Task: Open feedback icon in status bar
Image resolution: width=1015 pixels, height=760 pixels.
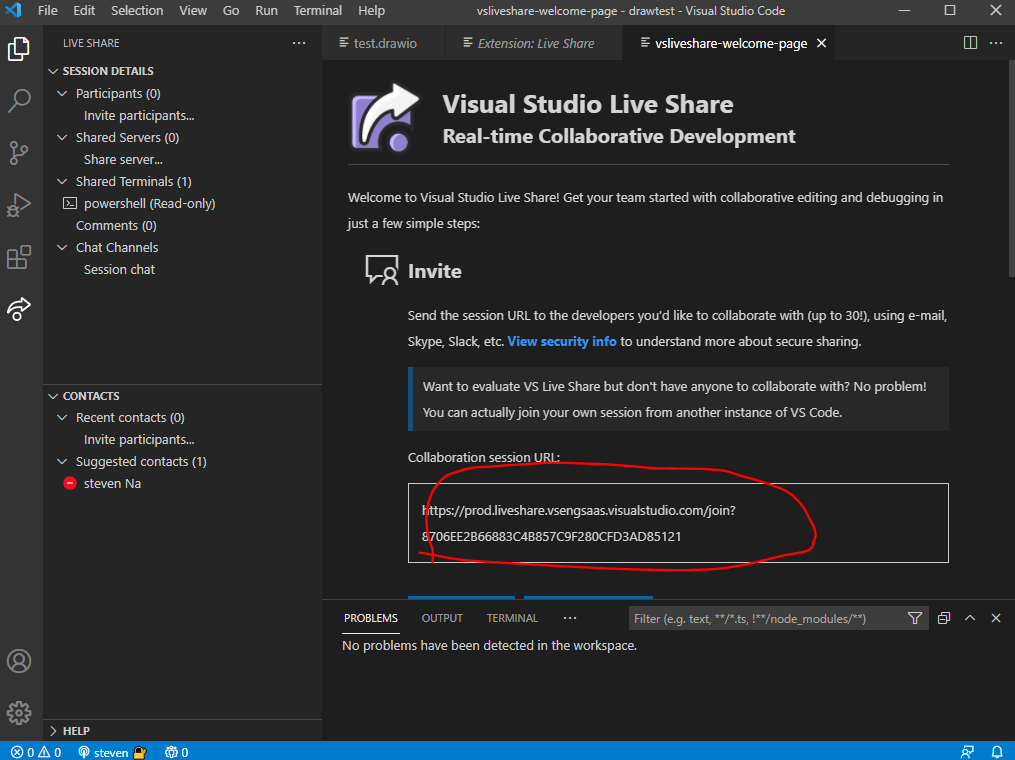Action: pyautogui.click(x=967, y=752)
